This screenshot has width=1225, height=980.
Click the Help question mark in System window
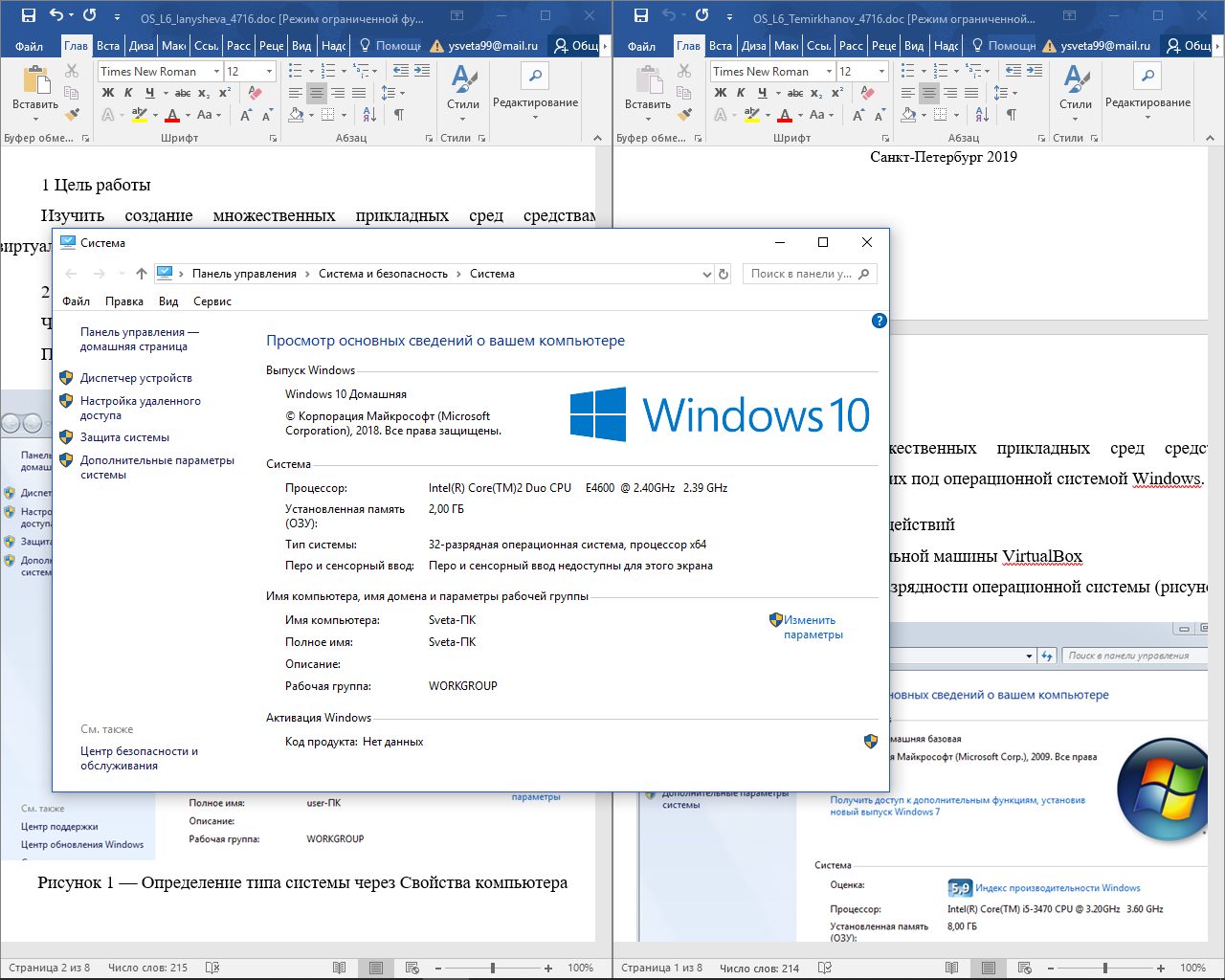(x=879, y=321)
